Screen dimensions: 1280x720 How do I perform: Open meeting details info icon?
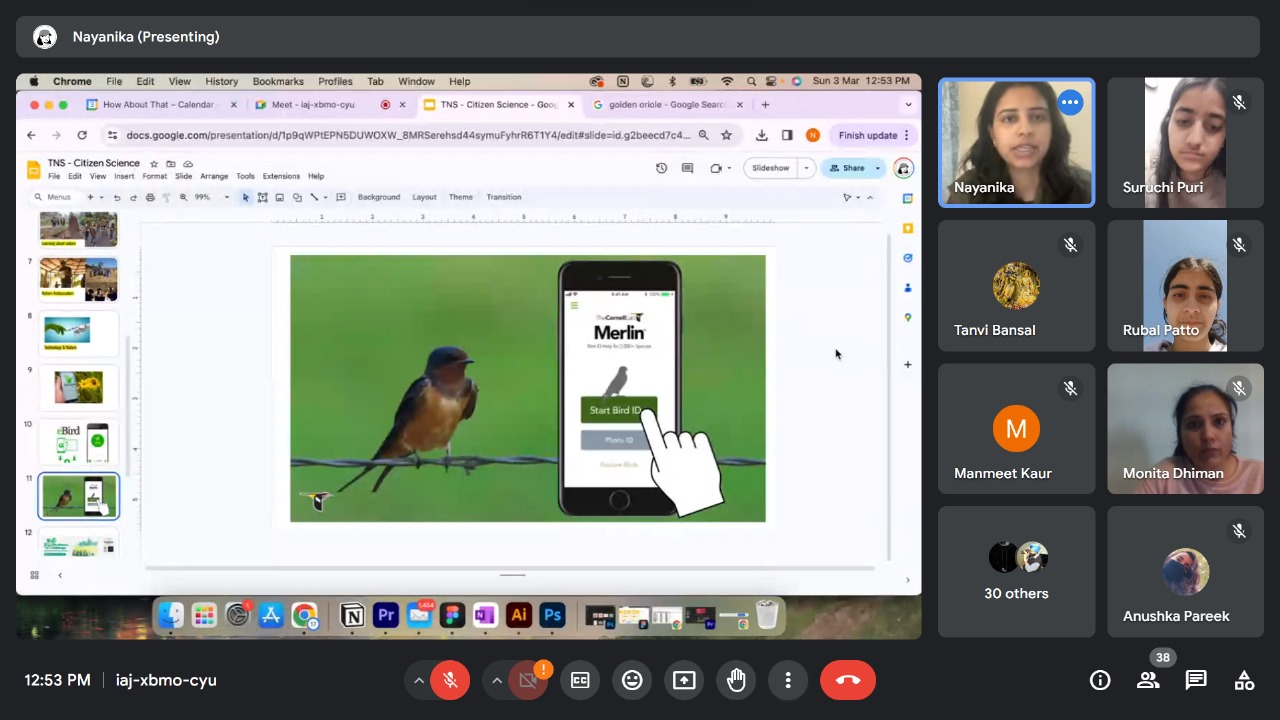tap(1100, 680)
